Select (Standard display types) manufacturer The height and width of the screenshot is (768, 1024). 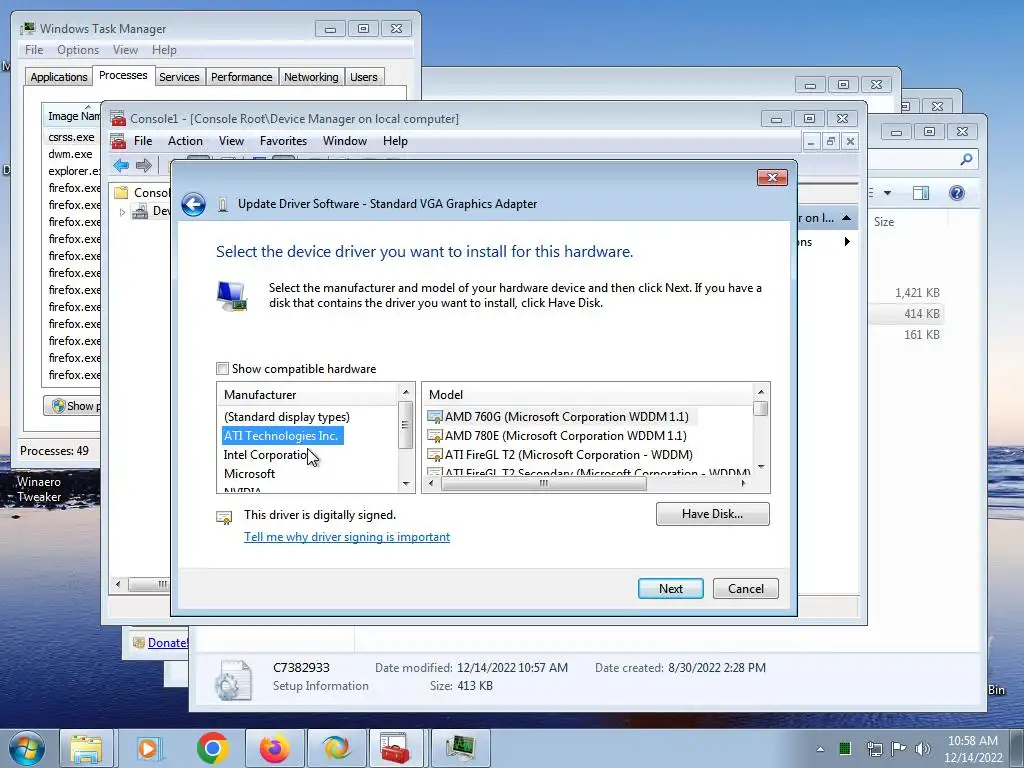[x=286, y=417]
